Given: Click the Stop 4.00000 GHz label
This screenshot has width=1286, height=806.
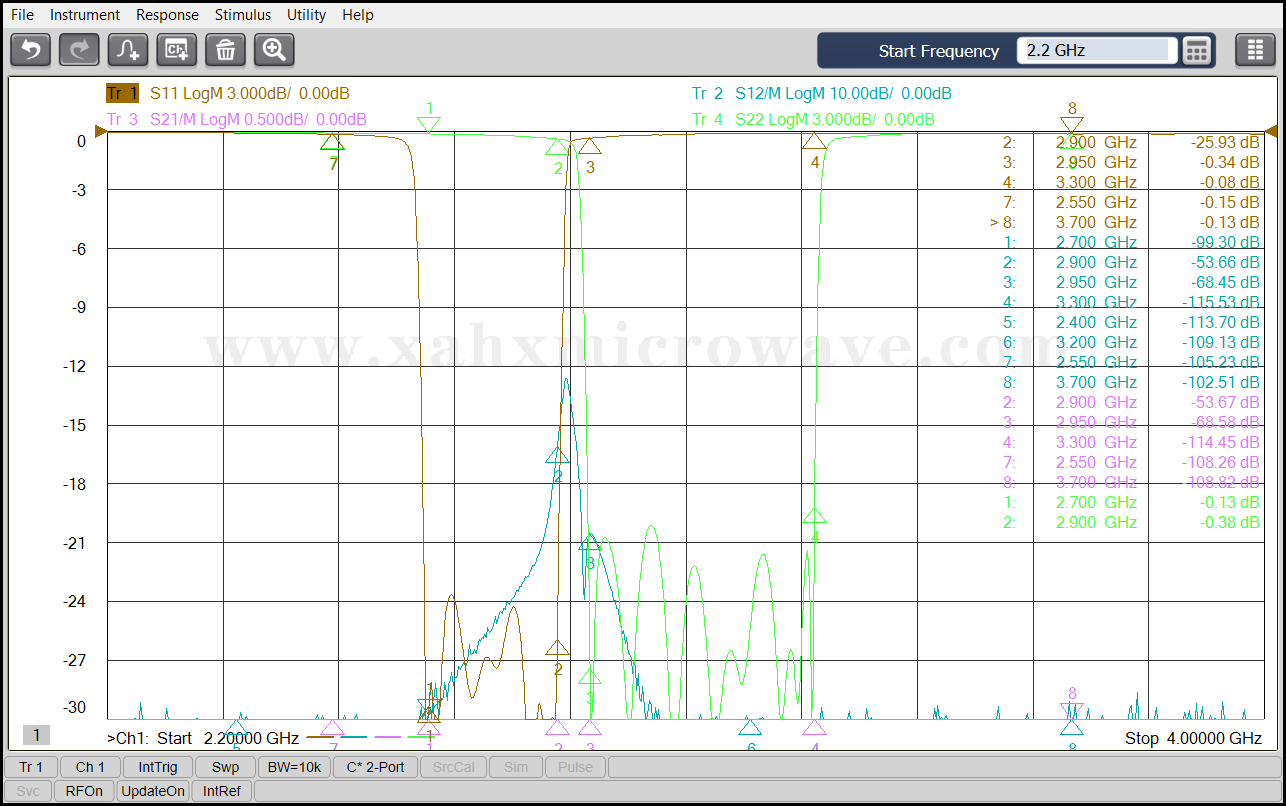Looking at the screenshot, I should click(x=1193, y=738).
